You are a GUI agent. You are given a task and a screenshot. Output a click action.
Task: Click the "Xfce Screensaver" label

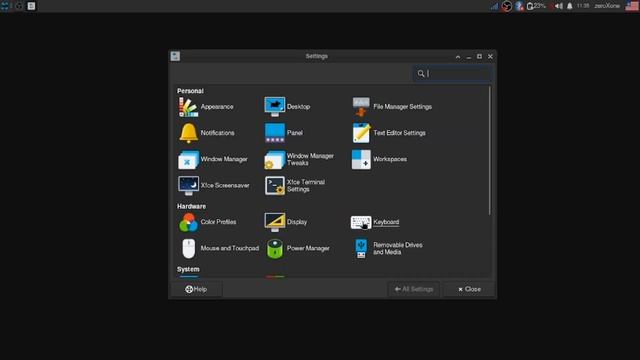[225, 185]
